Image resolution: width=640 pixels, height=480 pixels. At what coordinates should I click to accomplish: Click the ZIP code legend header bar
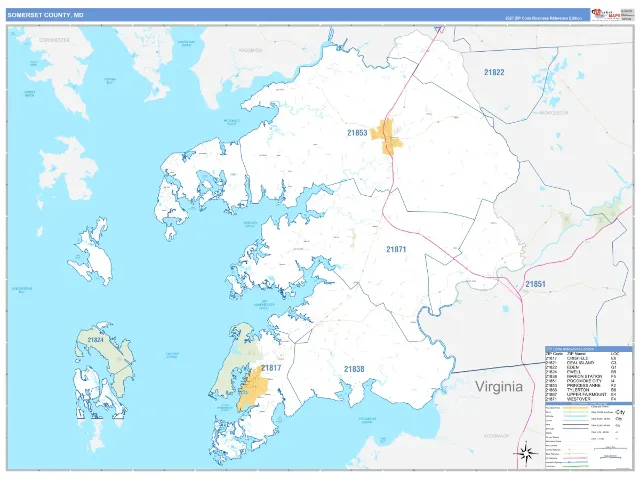coord(589,349)
